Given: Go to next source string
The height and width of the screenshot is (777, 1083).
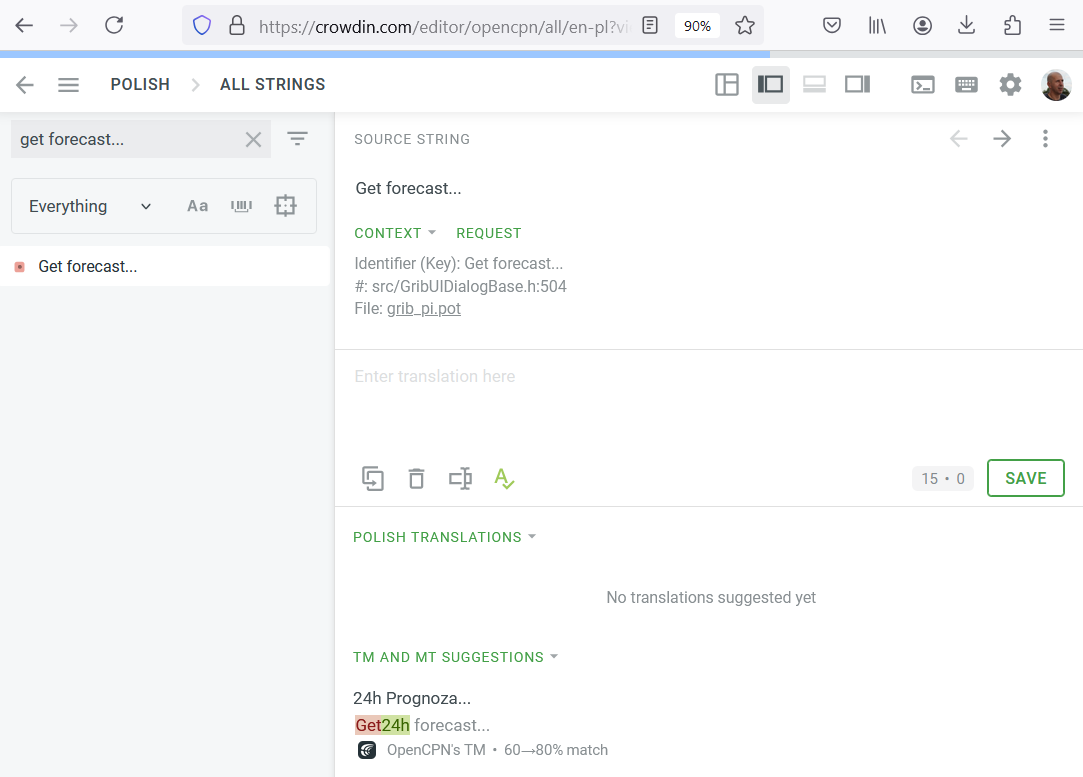Looking at the screenshot, I should 1002,139.
